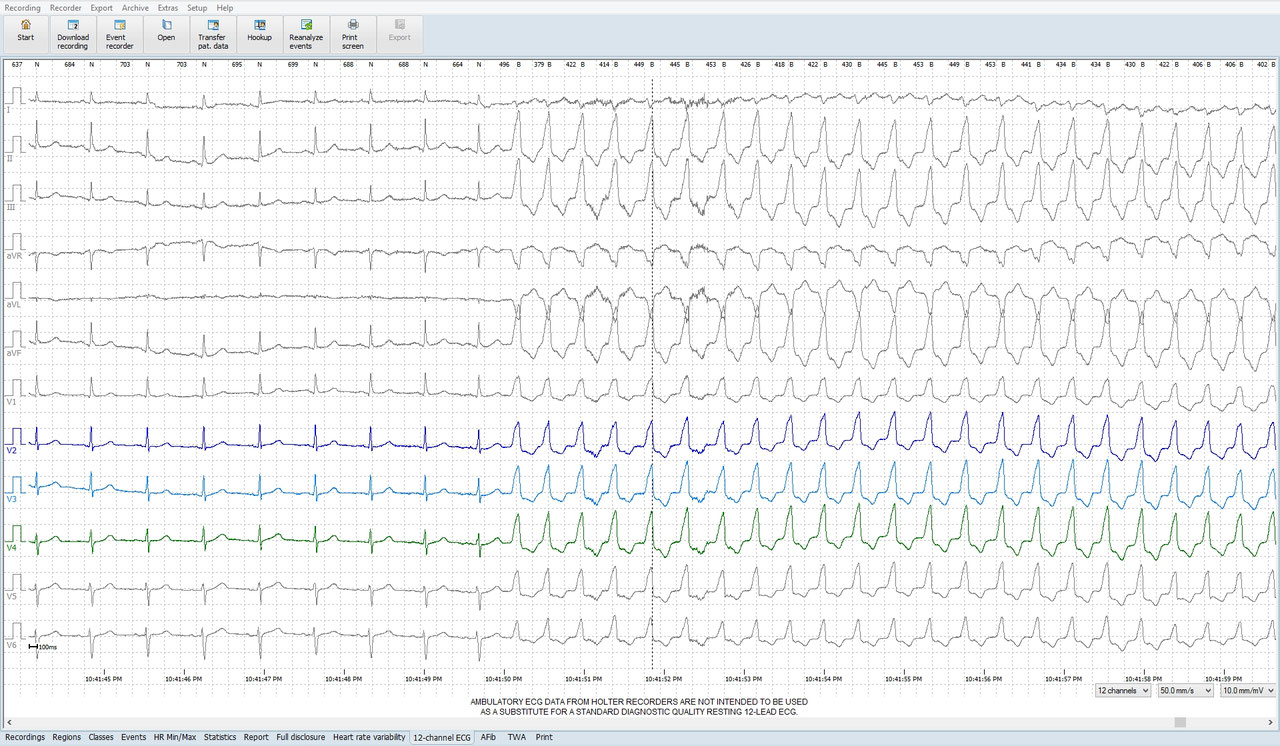Screen dimensions: 1280x746
Task: Open the 10.0 mm/mV gain dropdown
Action: (x=1248, y=690)
